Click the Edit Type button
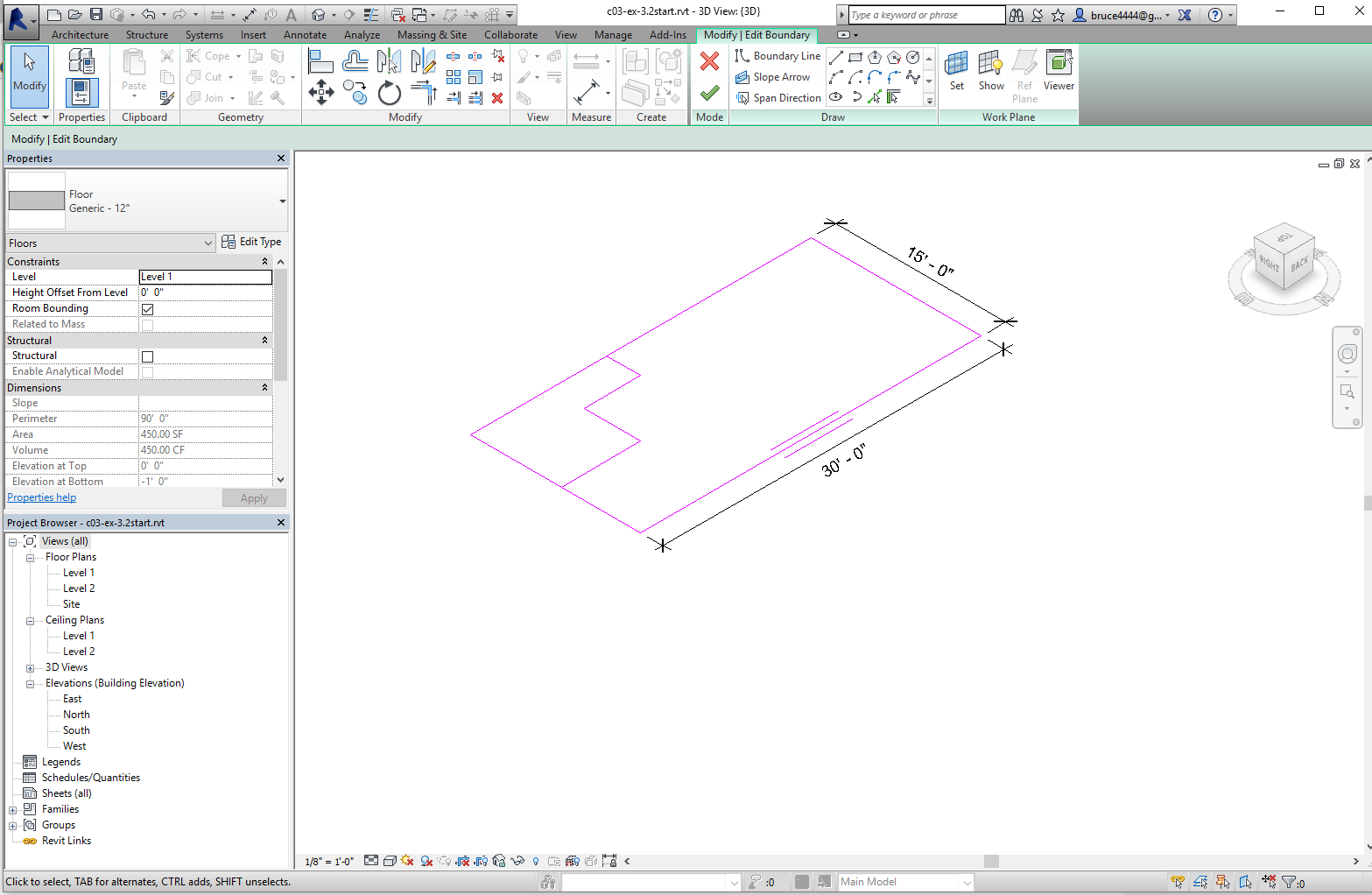 [x=253, y=242]
